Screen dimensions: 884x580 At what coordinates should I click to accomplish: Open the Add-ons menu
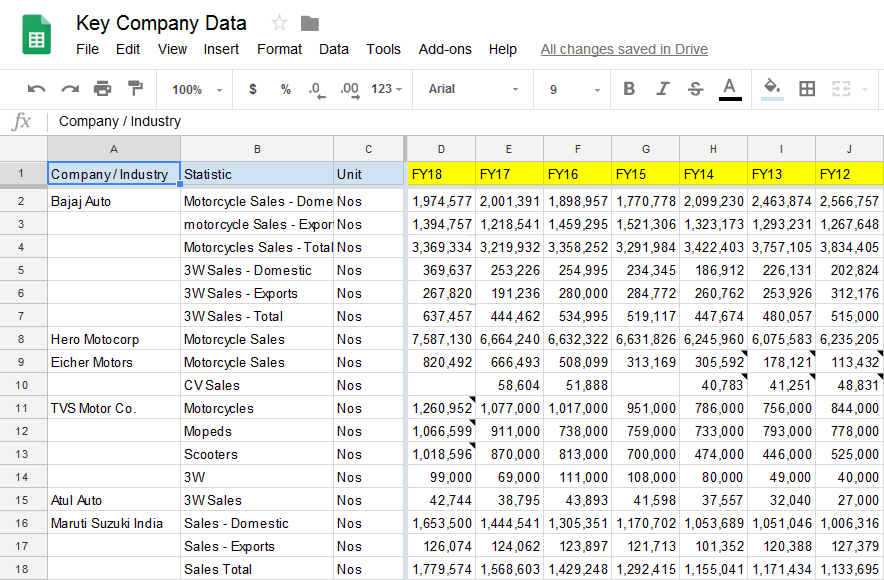[445, 50]
